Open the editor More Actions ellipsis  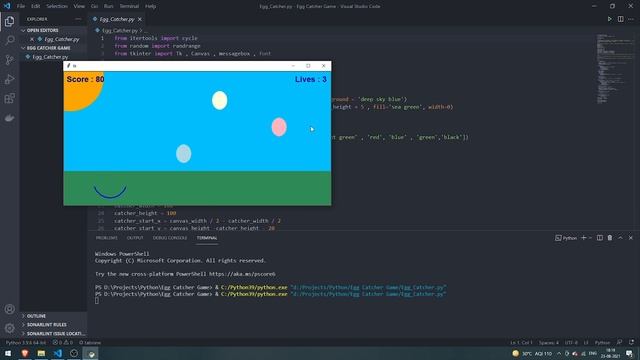(x=631, y=19)
